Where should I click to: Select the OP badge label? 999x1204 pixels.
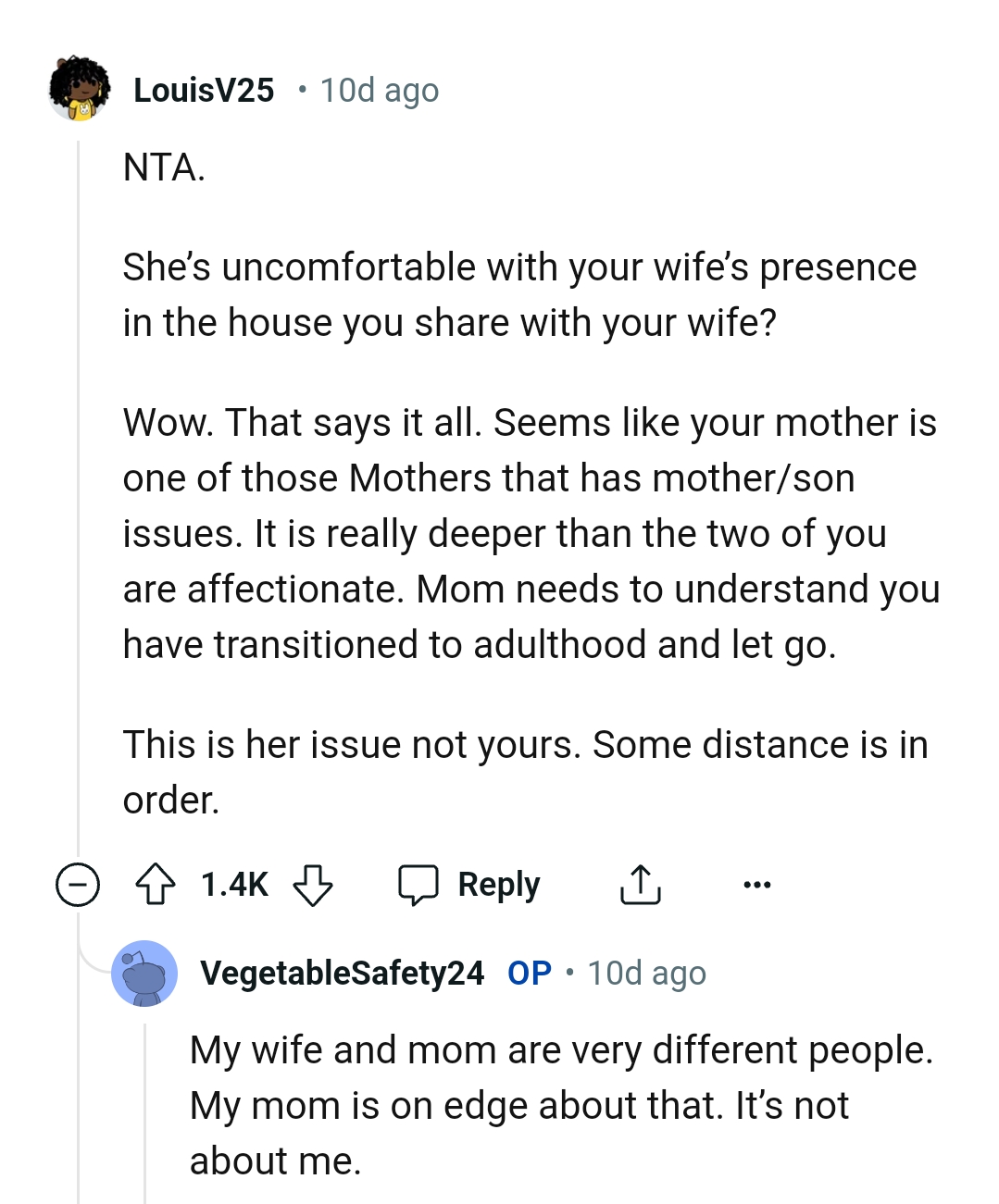click(528, 973)
